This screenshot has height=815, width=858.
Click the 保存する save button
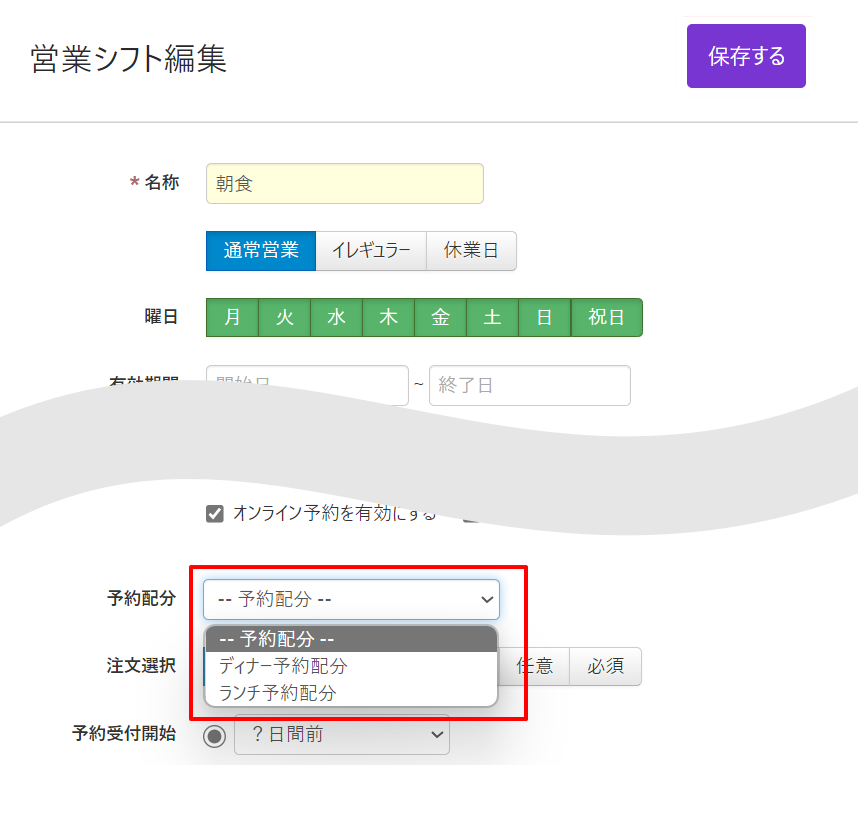pos(746,56)
